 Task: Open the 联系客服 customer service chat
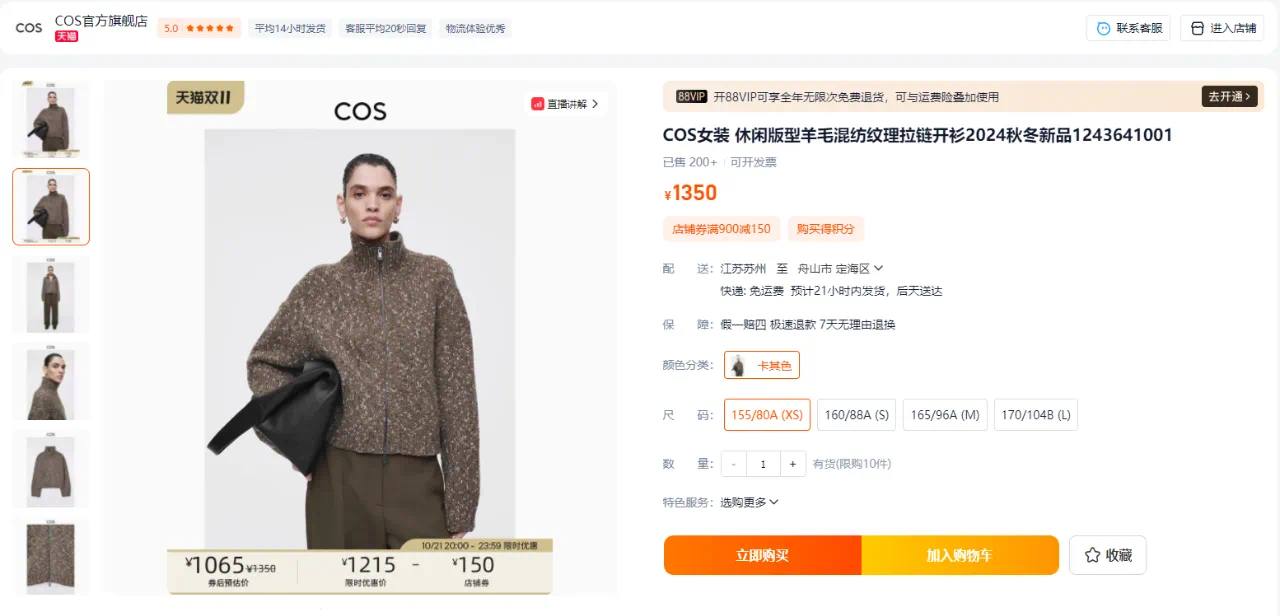click(1128, 28)
